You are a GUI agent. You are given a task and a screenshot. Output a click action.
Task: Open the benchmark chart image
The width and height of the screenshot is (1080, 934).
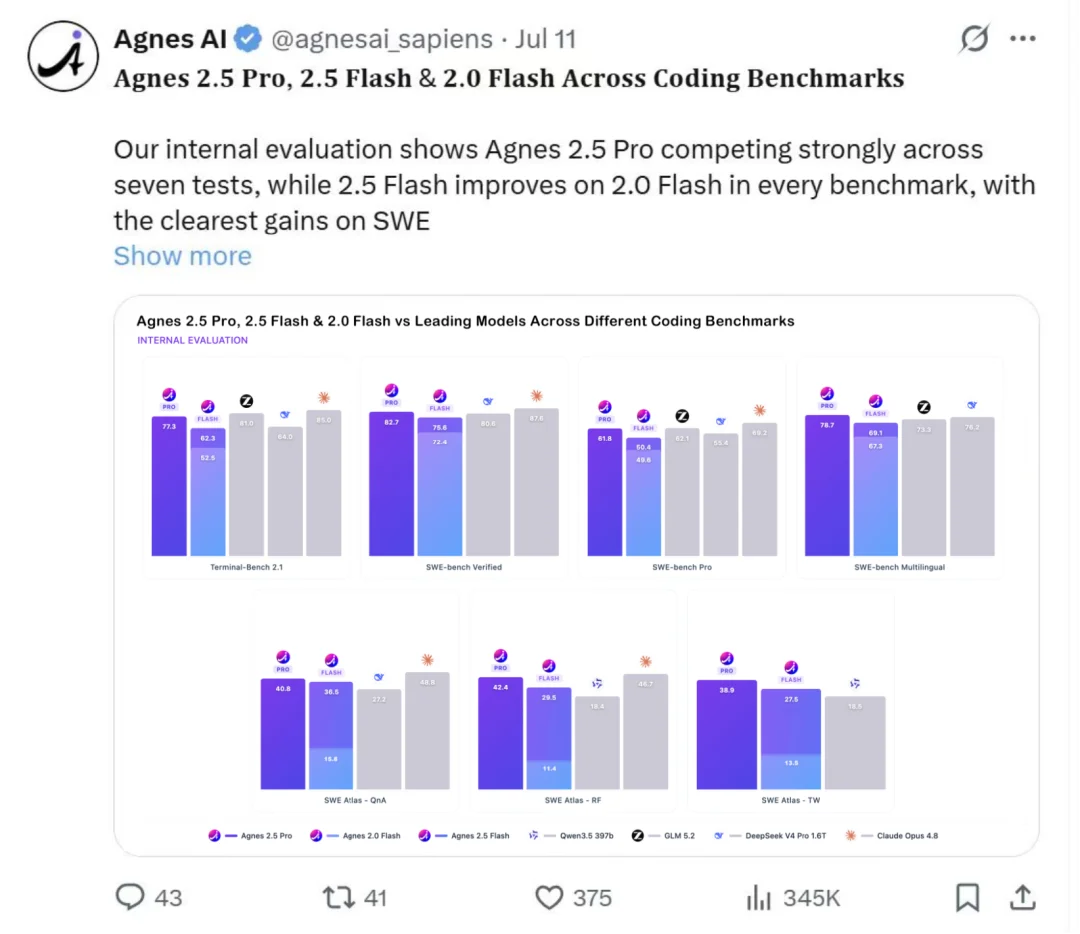pos(577,576)
